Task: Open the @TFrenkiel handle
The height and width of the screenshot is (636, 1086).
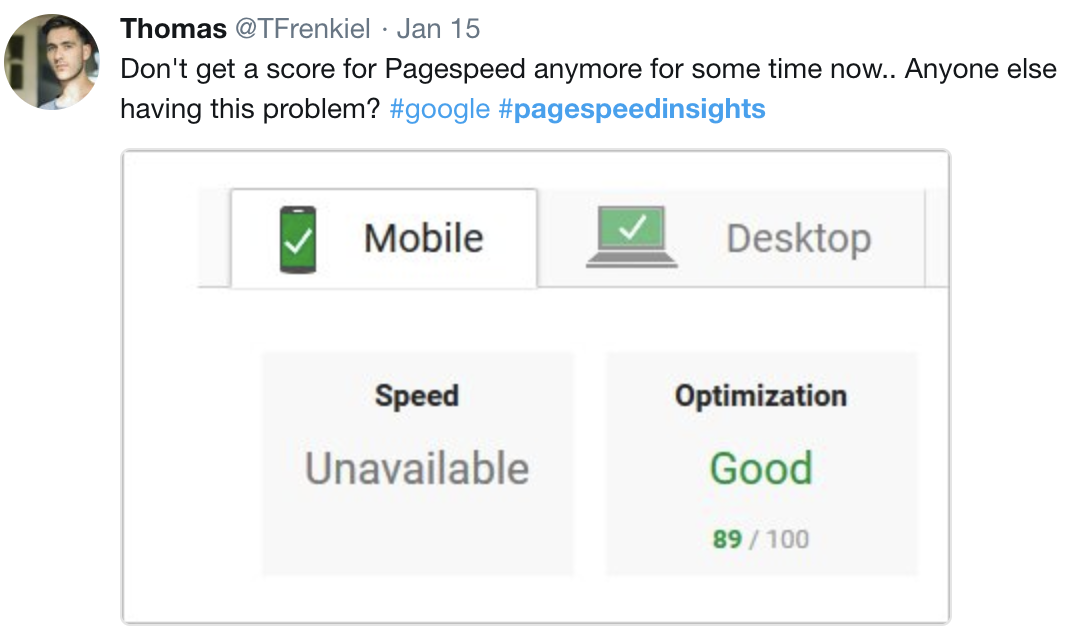Action: pyautogui.click(x=303, y=29)
